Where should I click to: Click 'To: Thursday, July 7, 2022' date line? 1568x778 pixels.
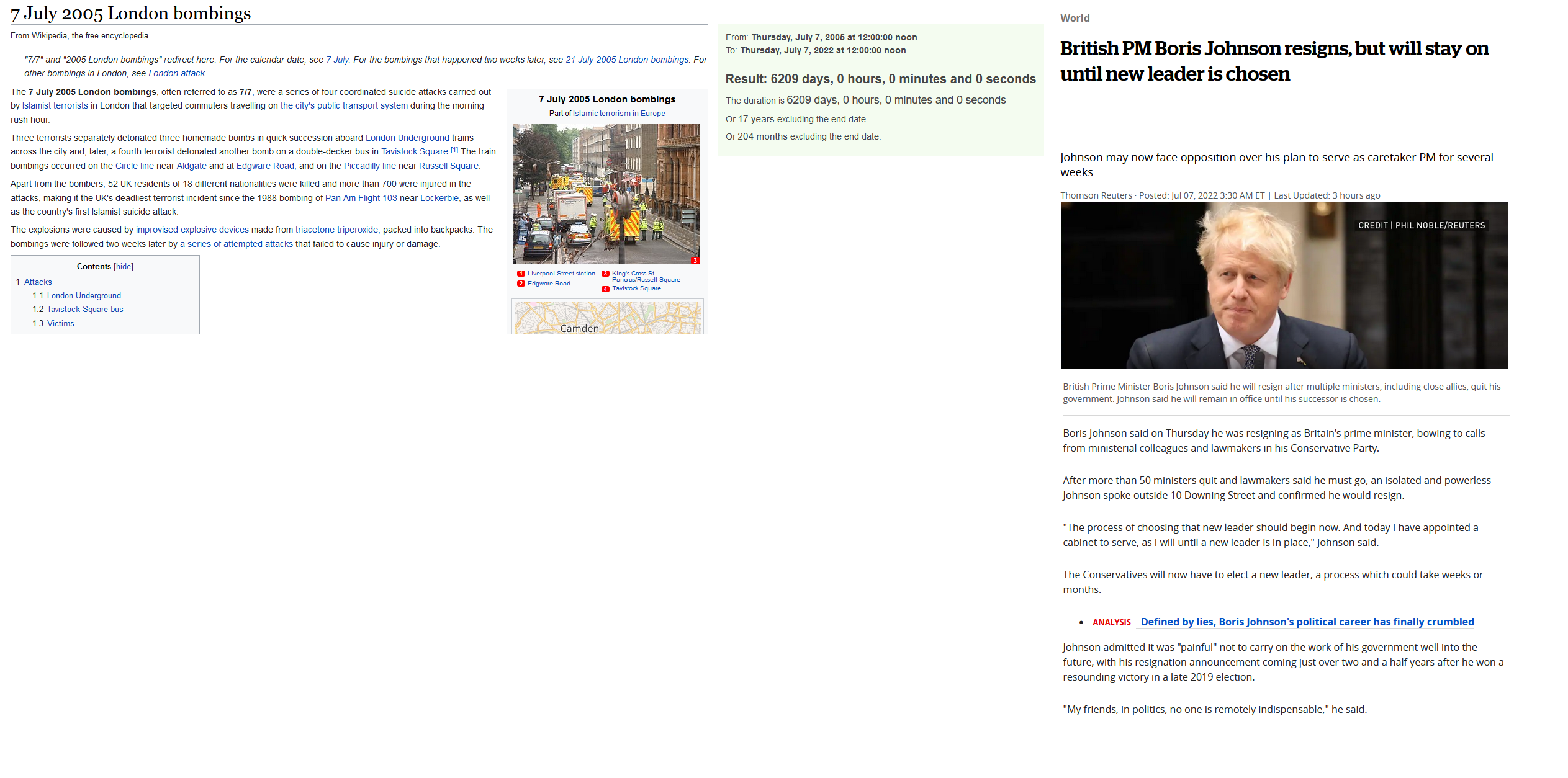pos(816,50)
